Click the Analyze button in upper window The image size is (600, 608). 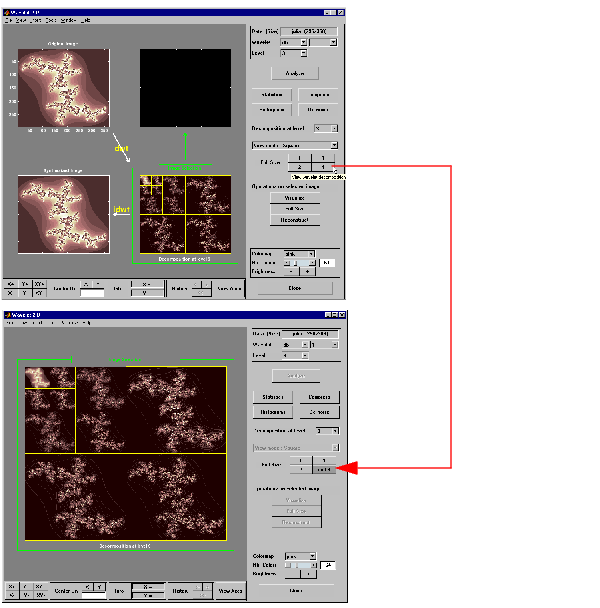coord(294,73)
